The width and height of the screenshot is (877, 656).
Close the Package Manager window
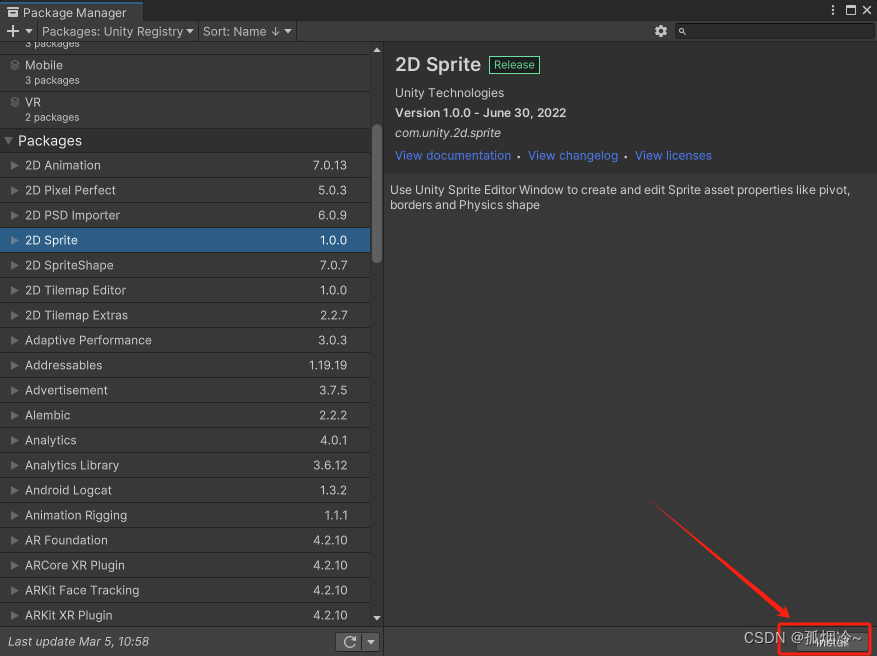pos(867,10)
